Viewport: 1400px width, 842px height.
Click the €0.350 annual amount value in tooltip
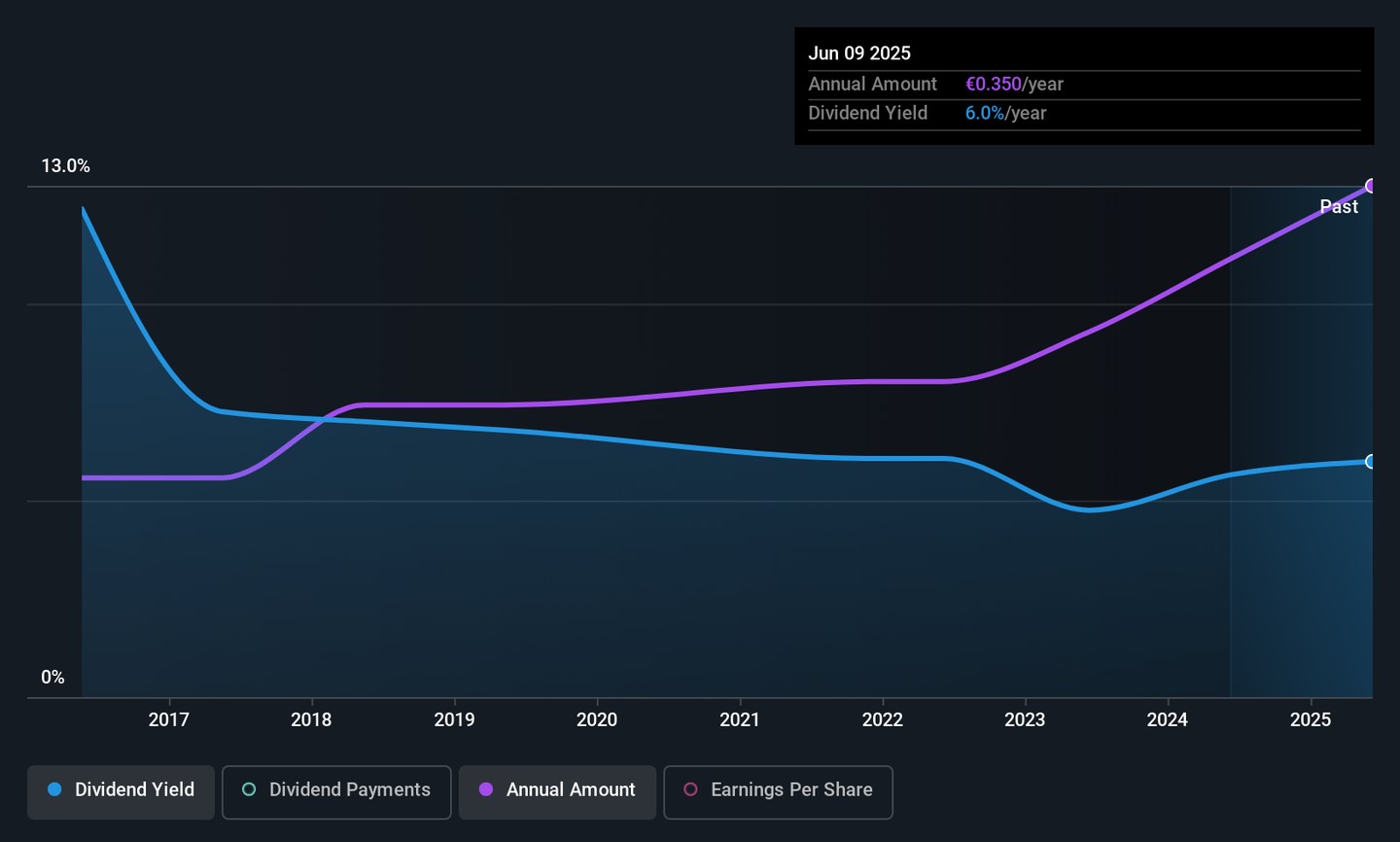click(x=993, y=85)
